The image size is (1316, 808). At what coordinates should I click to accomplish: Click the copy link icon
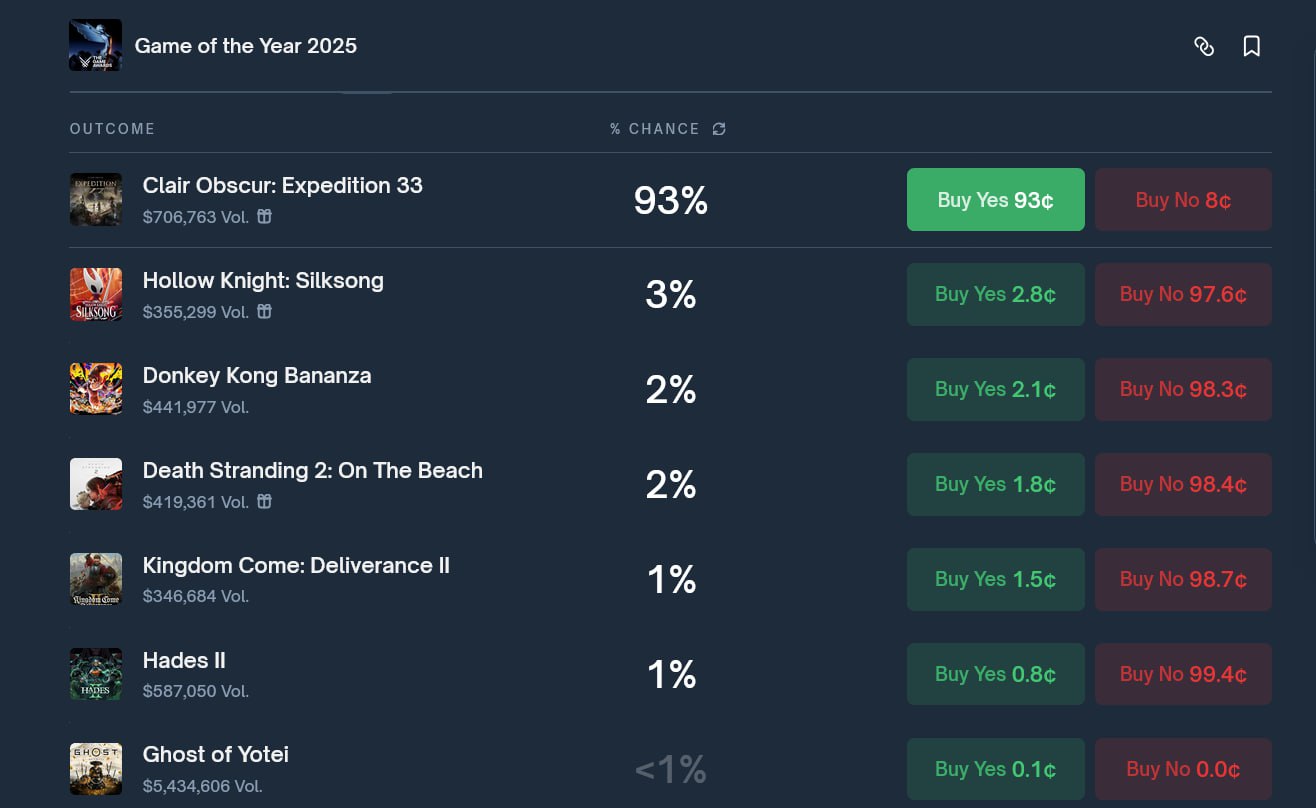click(x=1204, y=46)
